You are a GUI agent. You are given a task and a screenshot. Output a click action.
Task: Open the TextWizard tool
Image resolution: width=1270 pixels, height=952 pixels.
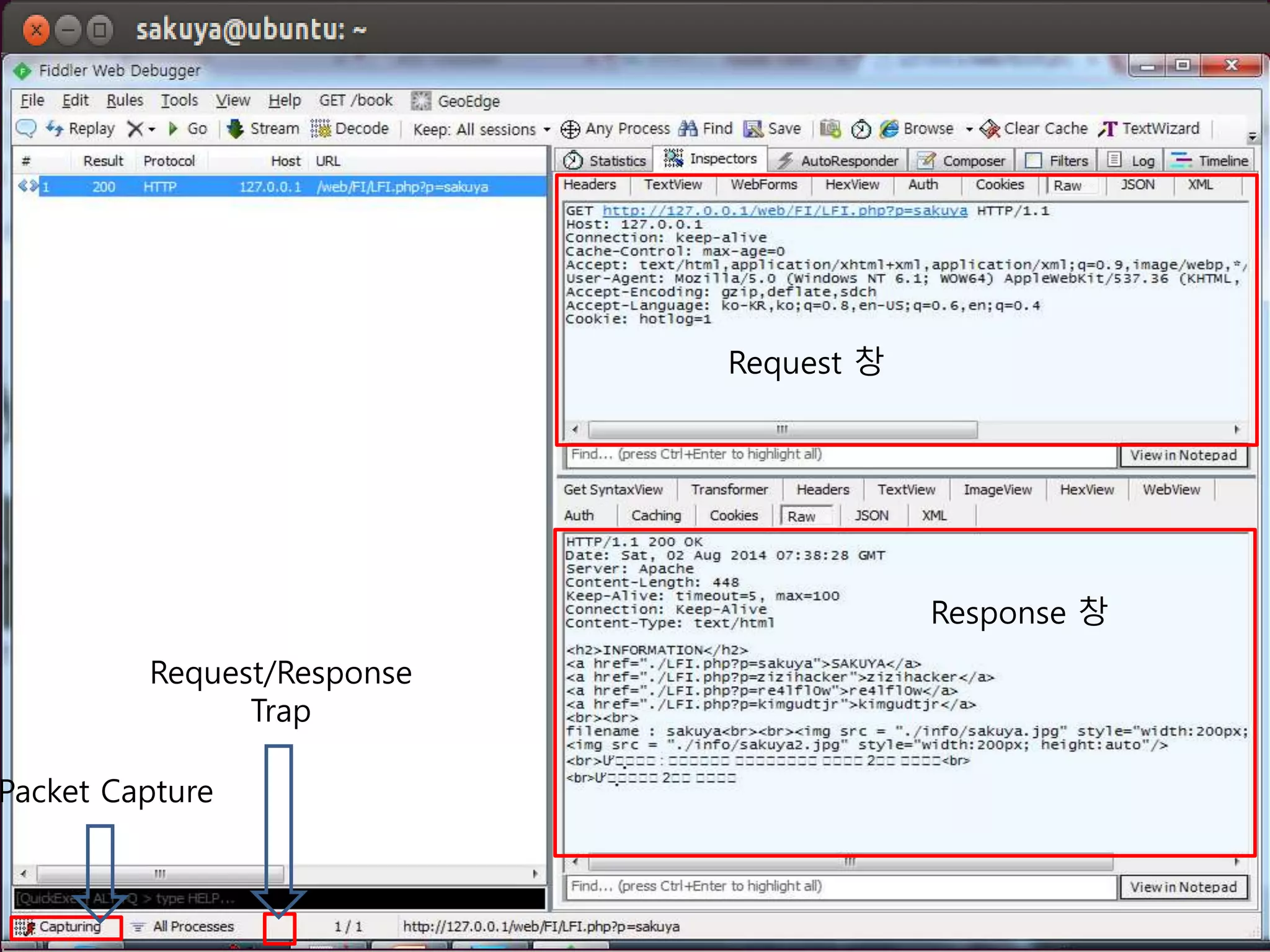(1149, 128)
